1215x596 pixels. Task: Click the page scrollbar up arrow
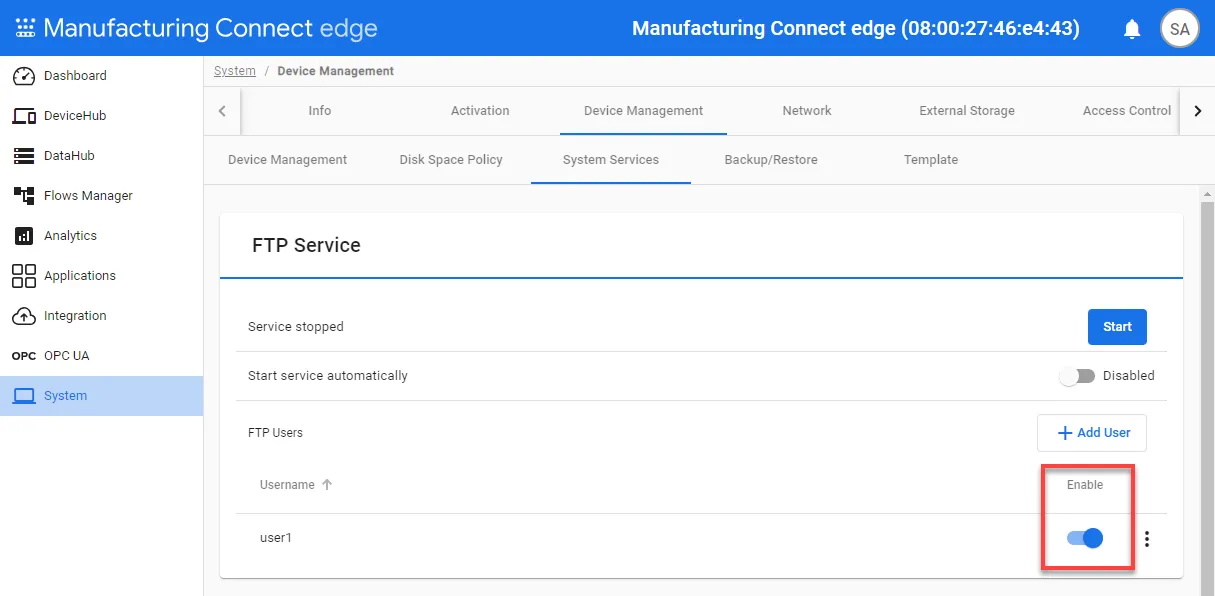tap(1208, 193)
